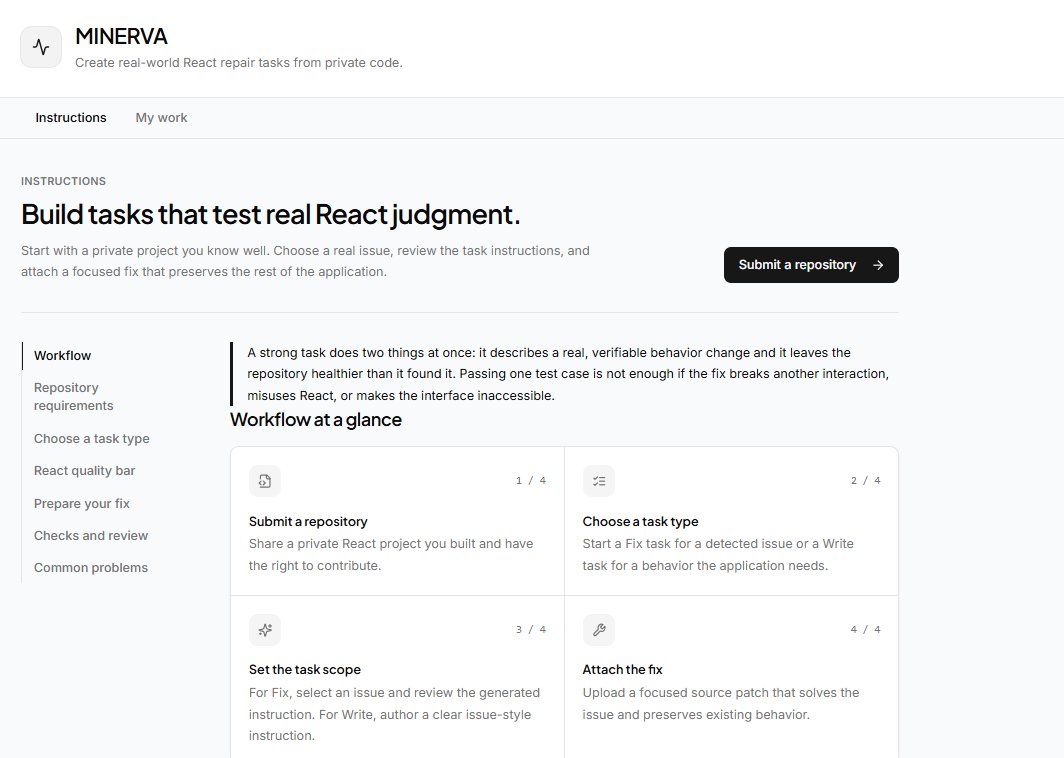The height and width of the screenshot is (758, 1064).
Task: Click the INSTRUCTIONS small label above the headline
Action: click(x=63, y=181)
